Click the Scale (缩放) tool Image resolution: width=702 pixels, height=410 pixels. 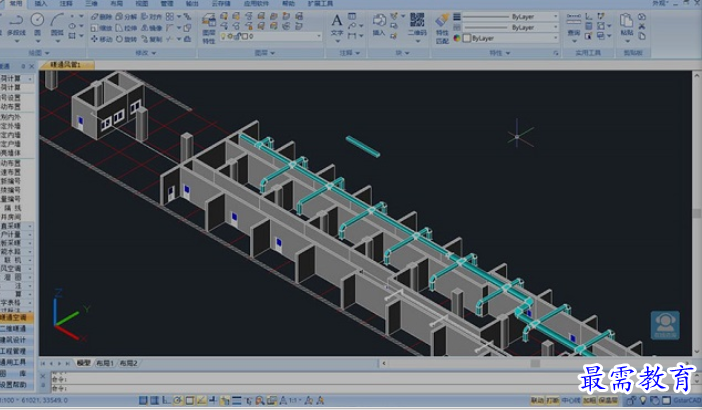(101, 28)
